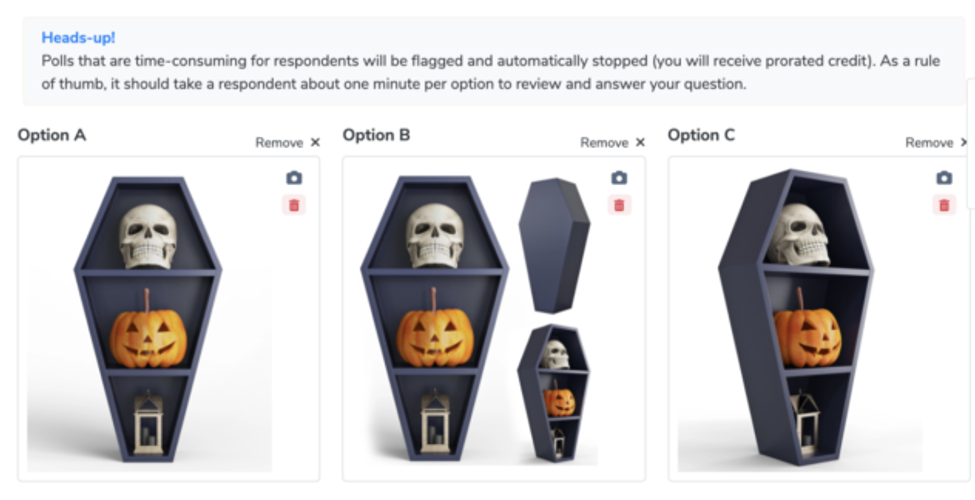Image resolution: width=975 pixels, height=500 pixels.
Task: Click the closed coffin lid in Option B
Action: pyautogui.click(x=554, y=246)
